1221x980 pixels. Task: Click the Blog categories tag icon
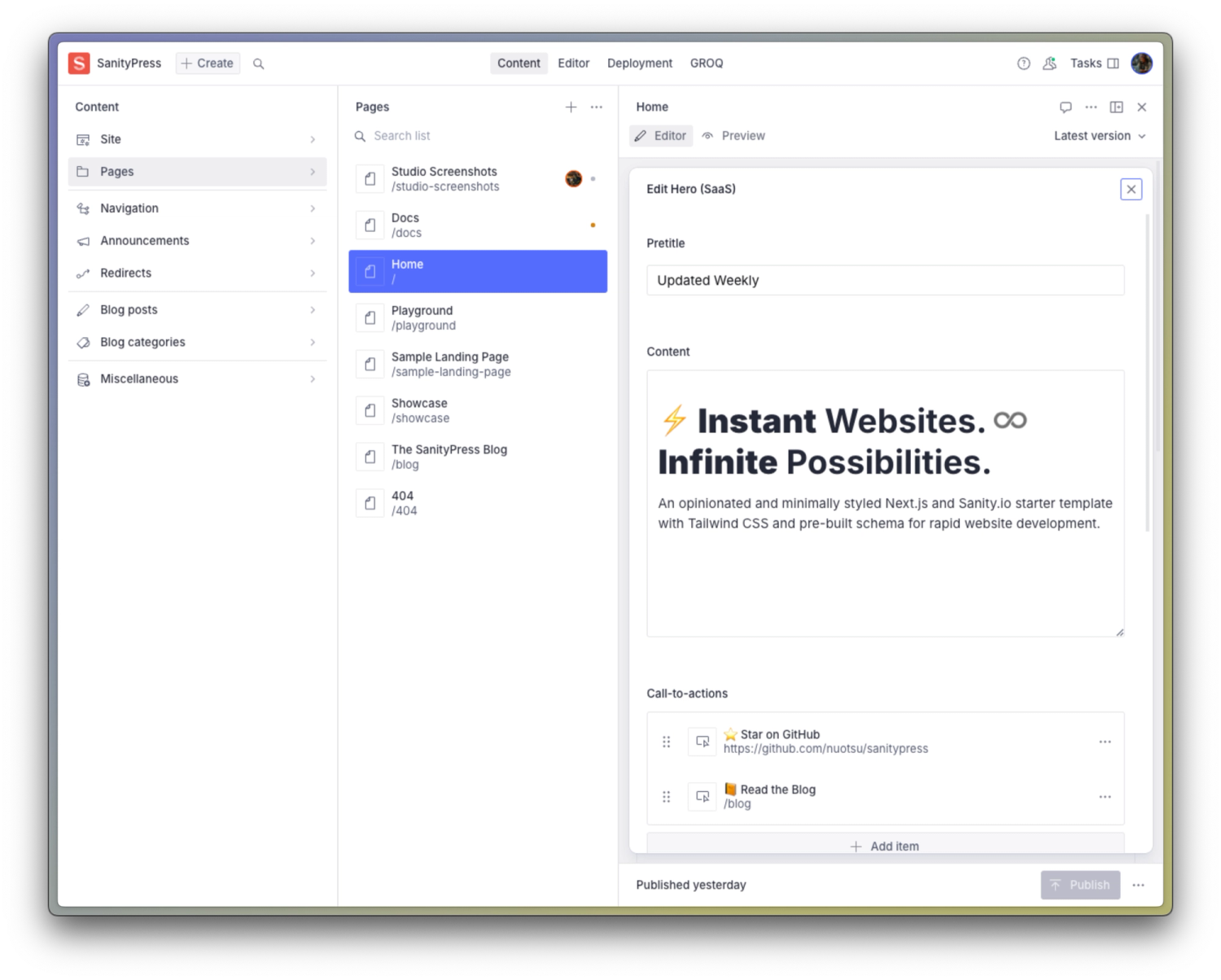(x=83, y=343)
